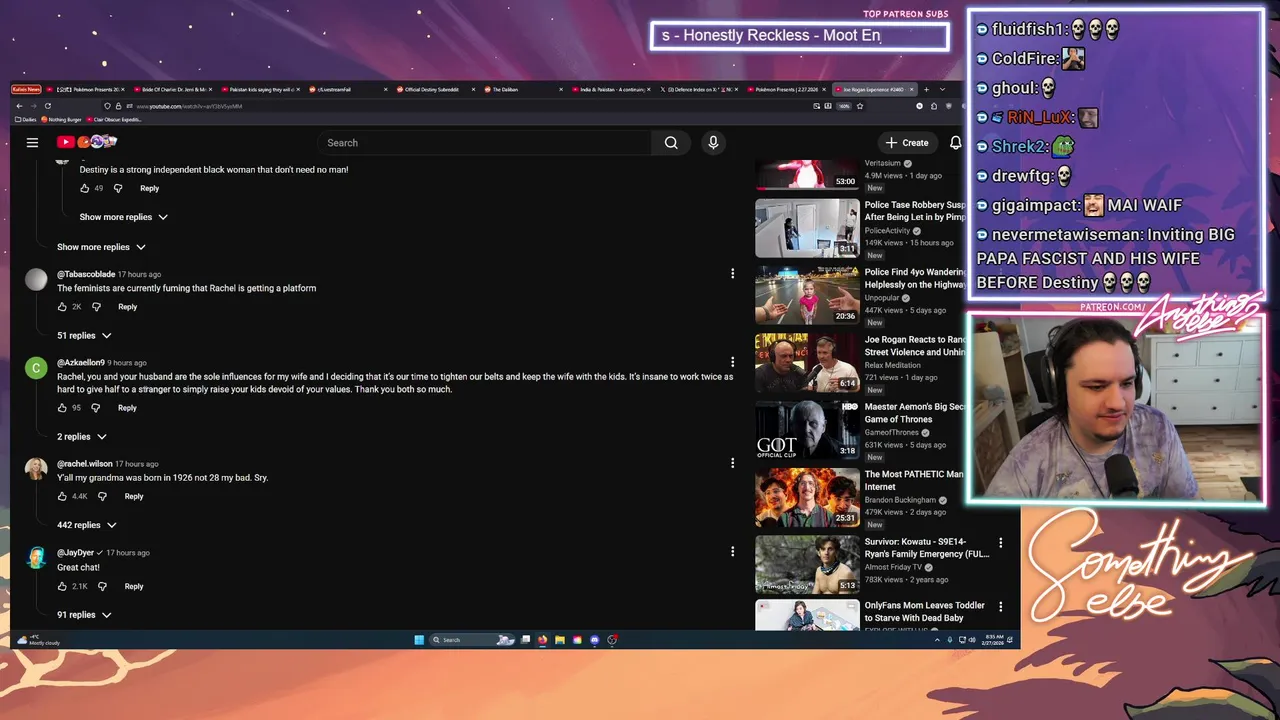
Task: Dislike the rachel.wilson comment
Action: (x=102, y=496)
